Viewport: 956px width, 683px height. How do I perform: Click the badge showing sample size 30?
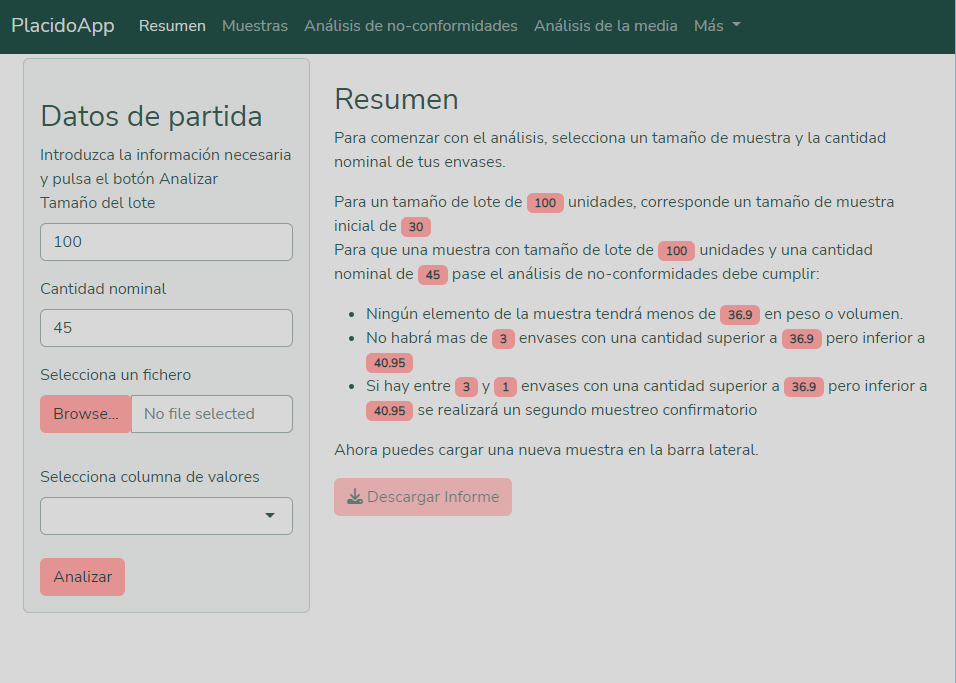pos(416,227)
